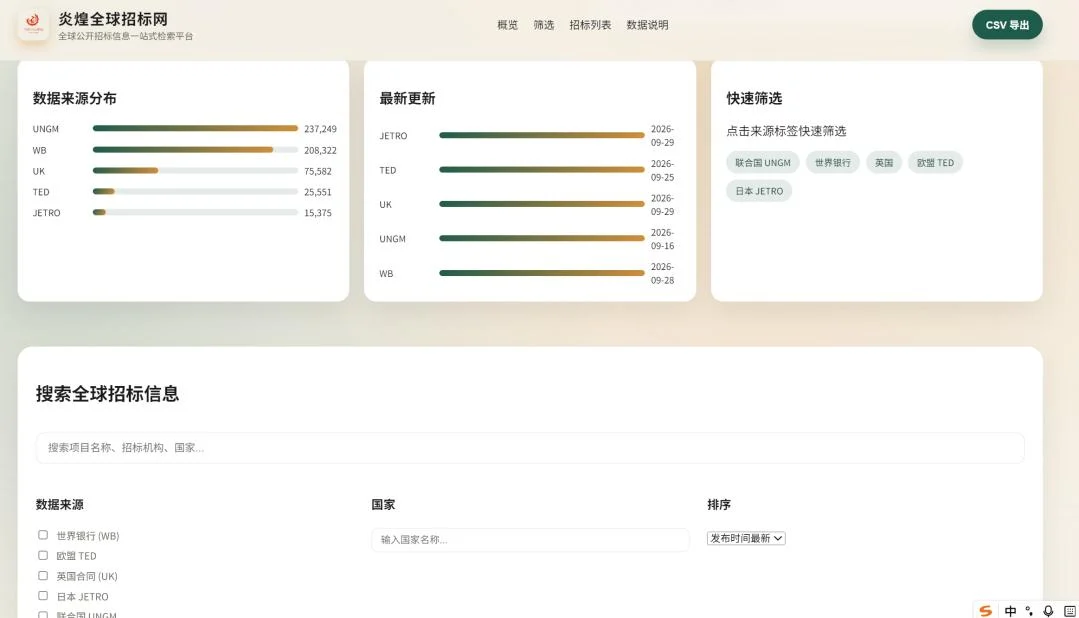
Task: Select the 欧盟 TED quick filter tag
Action: pos(935,162)
